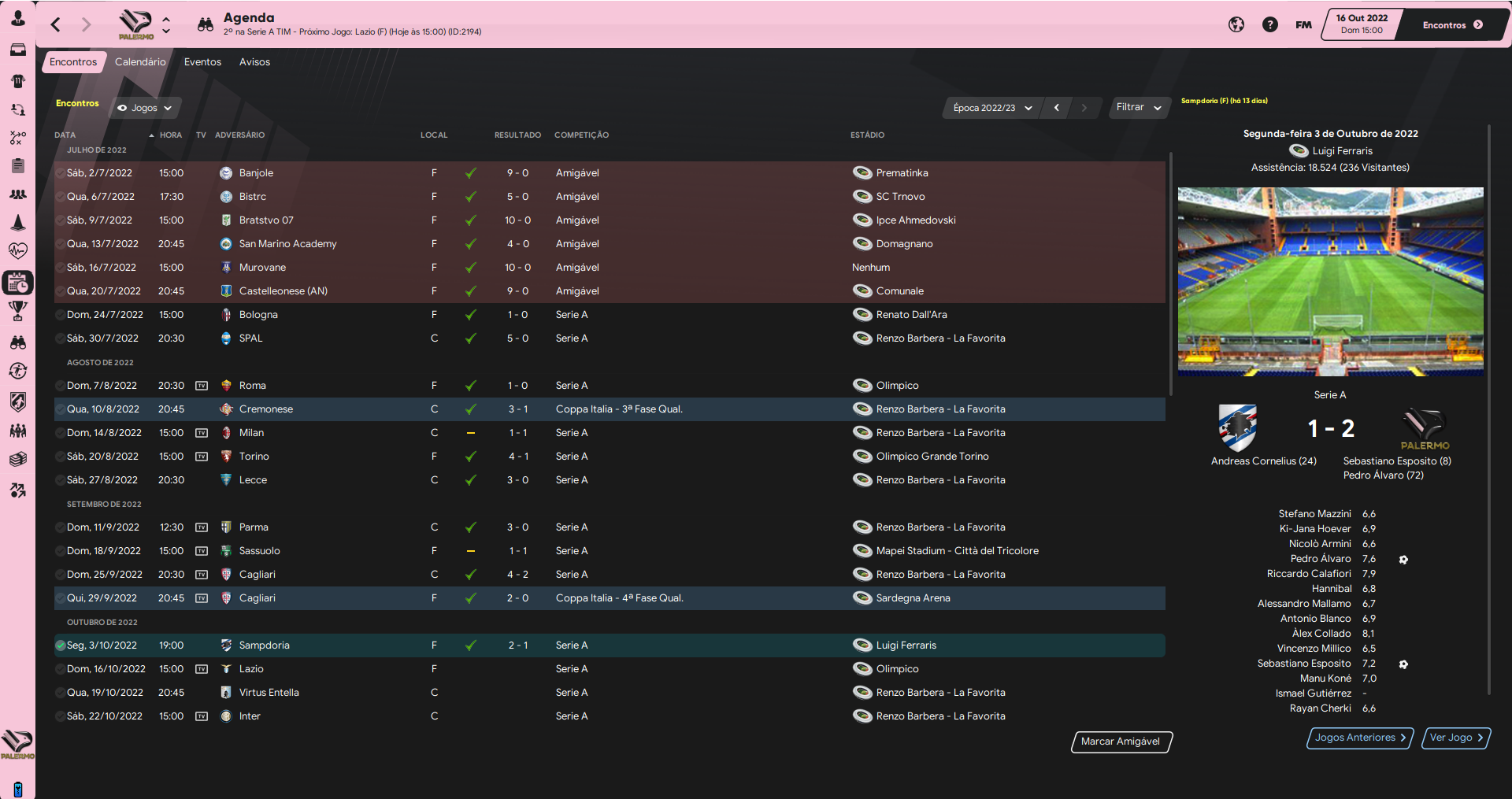Open the staff group sidebar icon

coord(17,194)
